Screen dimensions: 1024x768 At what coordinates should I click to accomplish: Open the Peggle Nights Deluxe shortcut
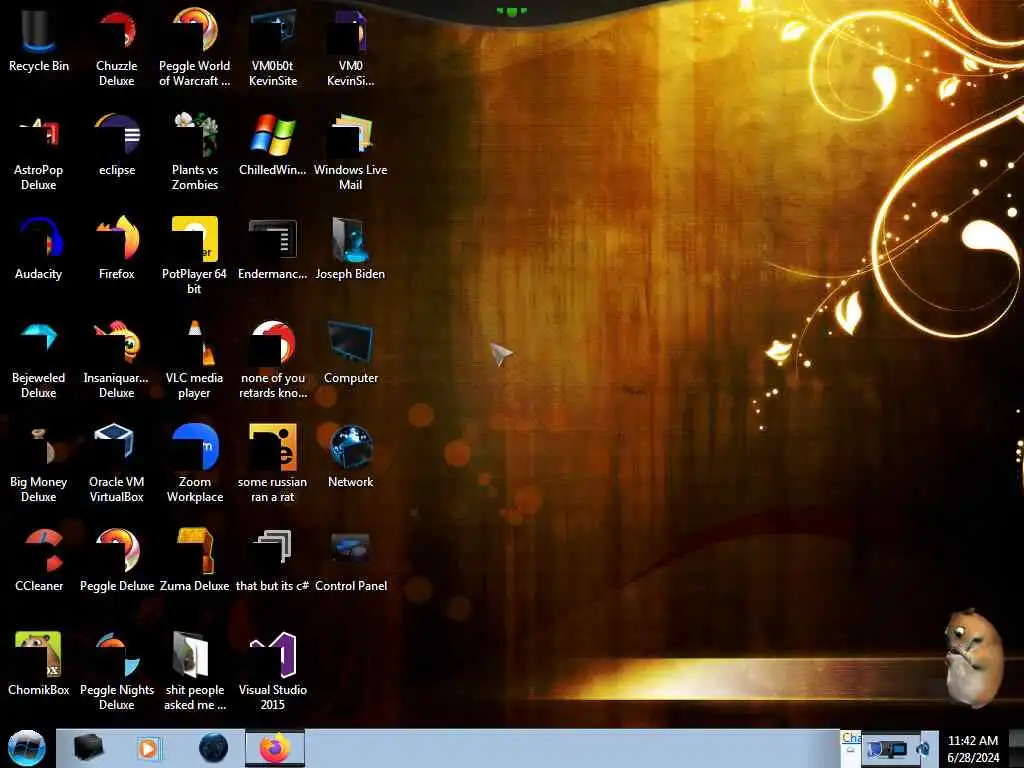click(117, 672)
